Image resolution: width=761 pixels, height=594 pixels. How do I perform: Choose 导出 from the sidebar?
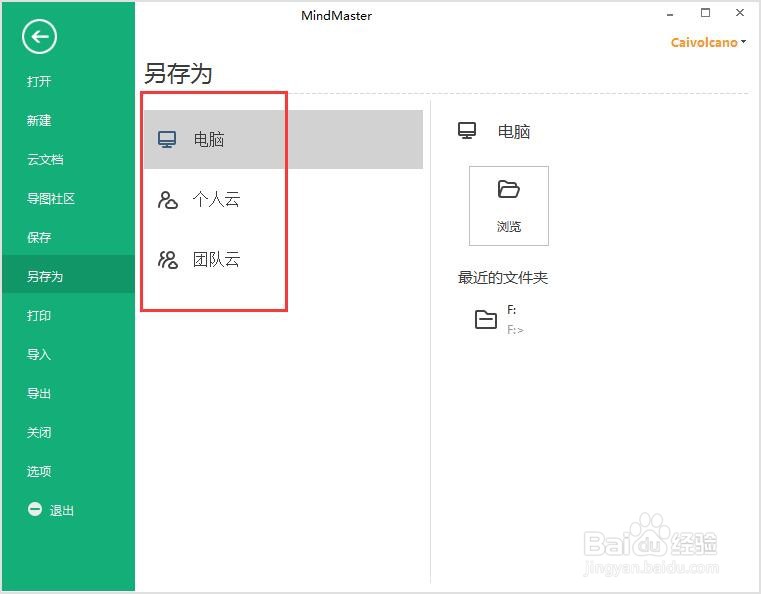(x=39, y=393)
